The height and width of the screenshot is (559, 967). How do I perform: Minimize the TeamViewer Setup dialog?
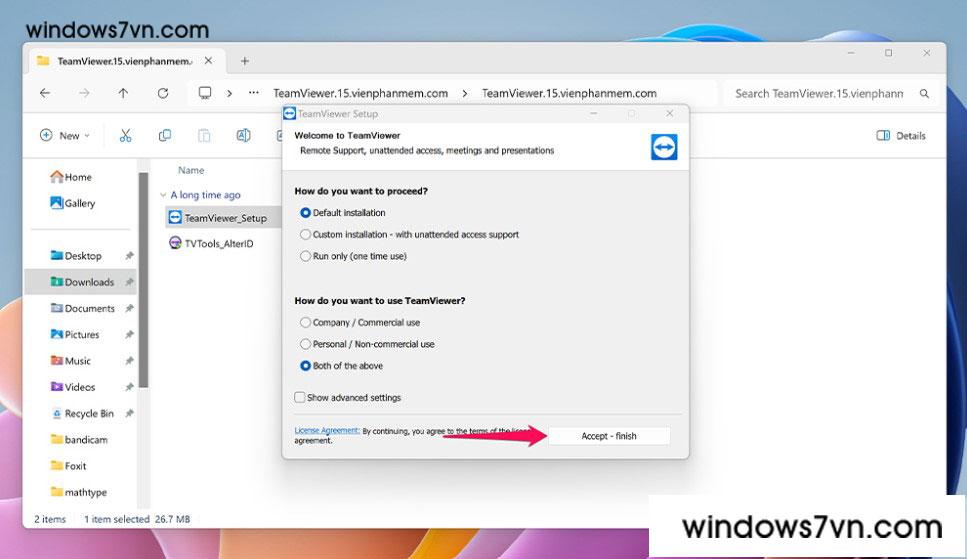(x=593, y=114)
